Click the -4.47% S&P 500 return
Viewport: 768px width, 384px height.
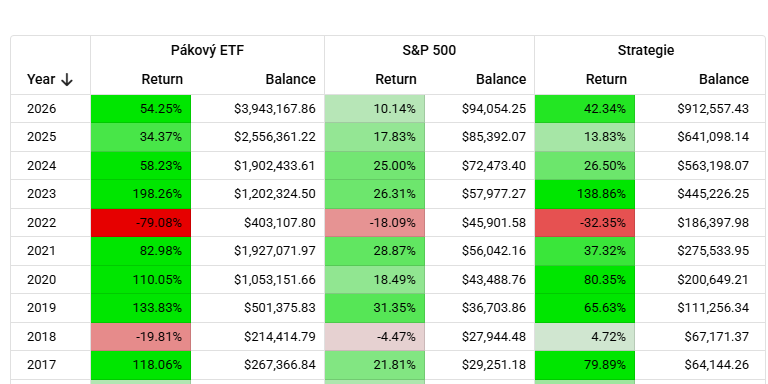375,337
